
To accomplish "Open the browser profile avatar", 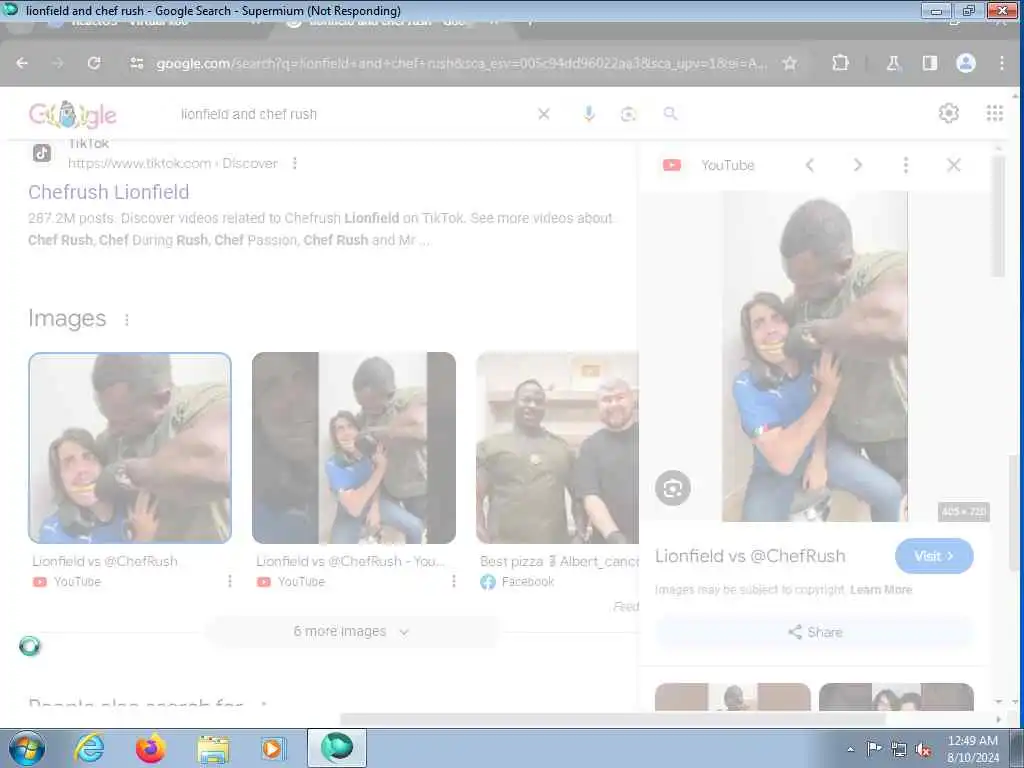I will coord(966,63).
